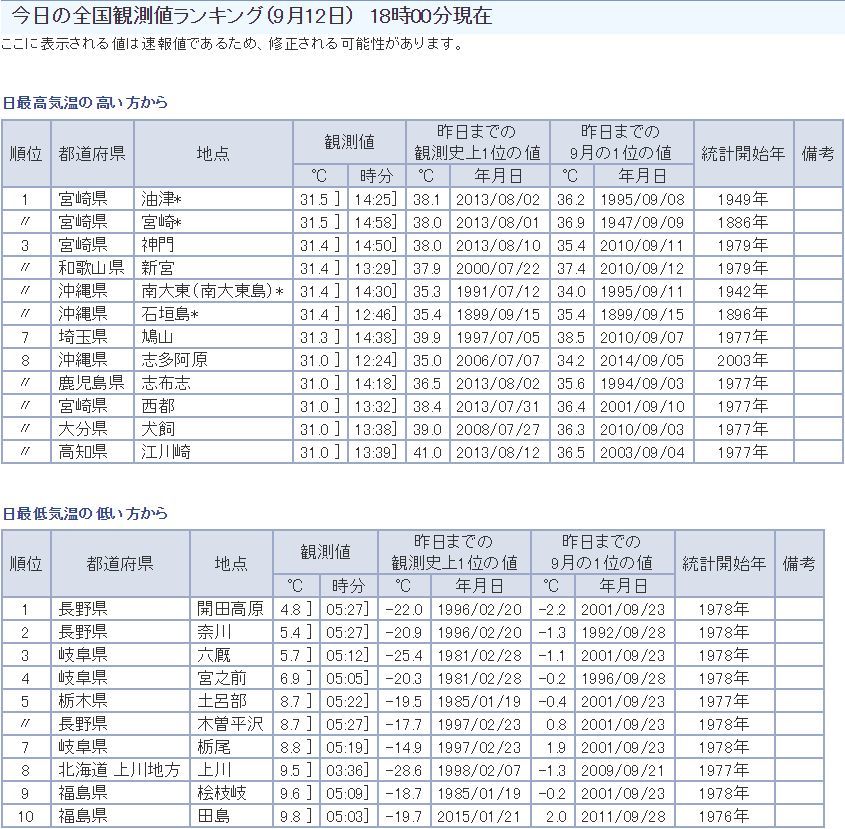Click the 埼玉県 prefecture cell

[x=83, y=336]
